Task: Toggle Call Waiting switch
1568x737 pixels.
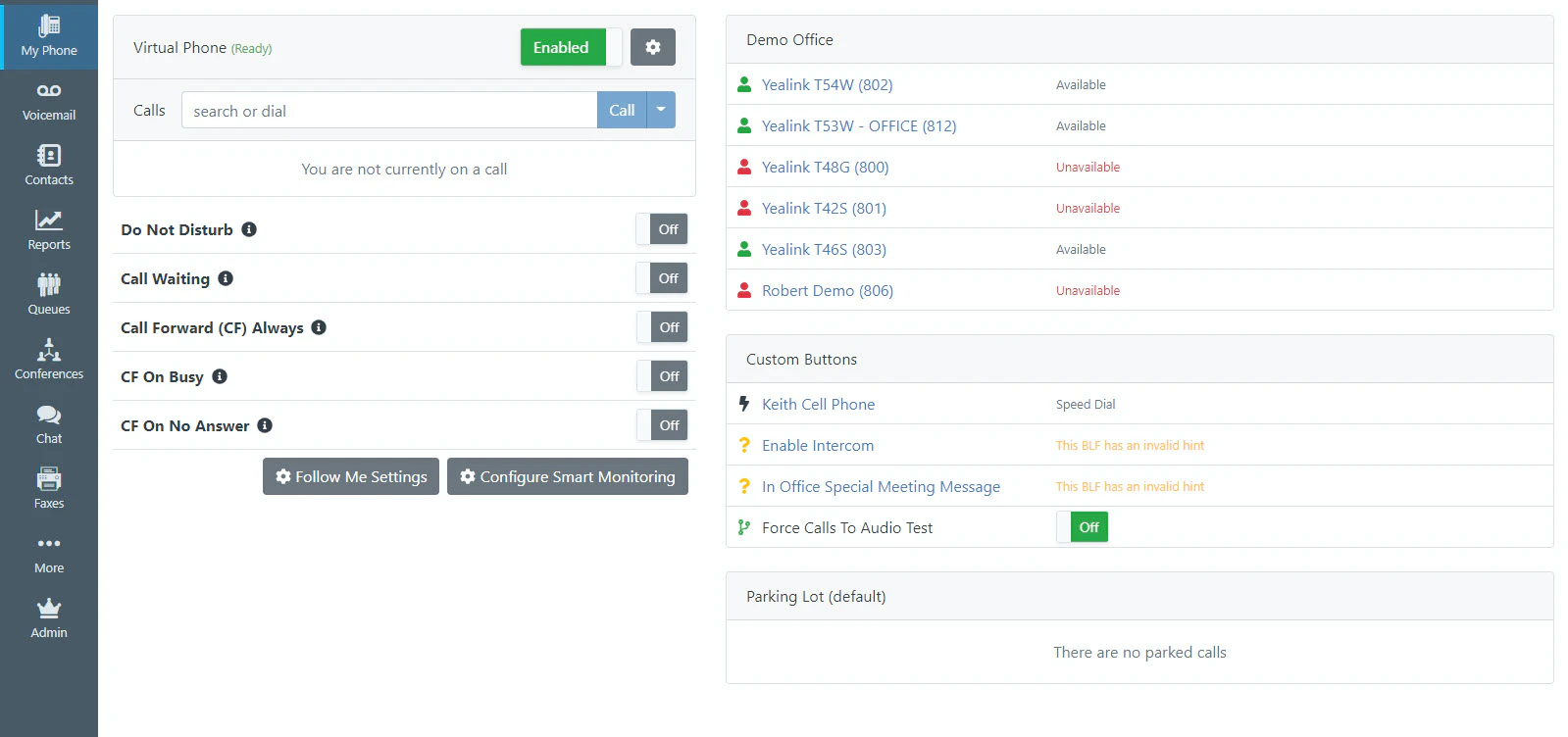Action: pos(662,278)
